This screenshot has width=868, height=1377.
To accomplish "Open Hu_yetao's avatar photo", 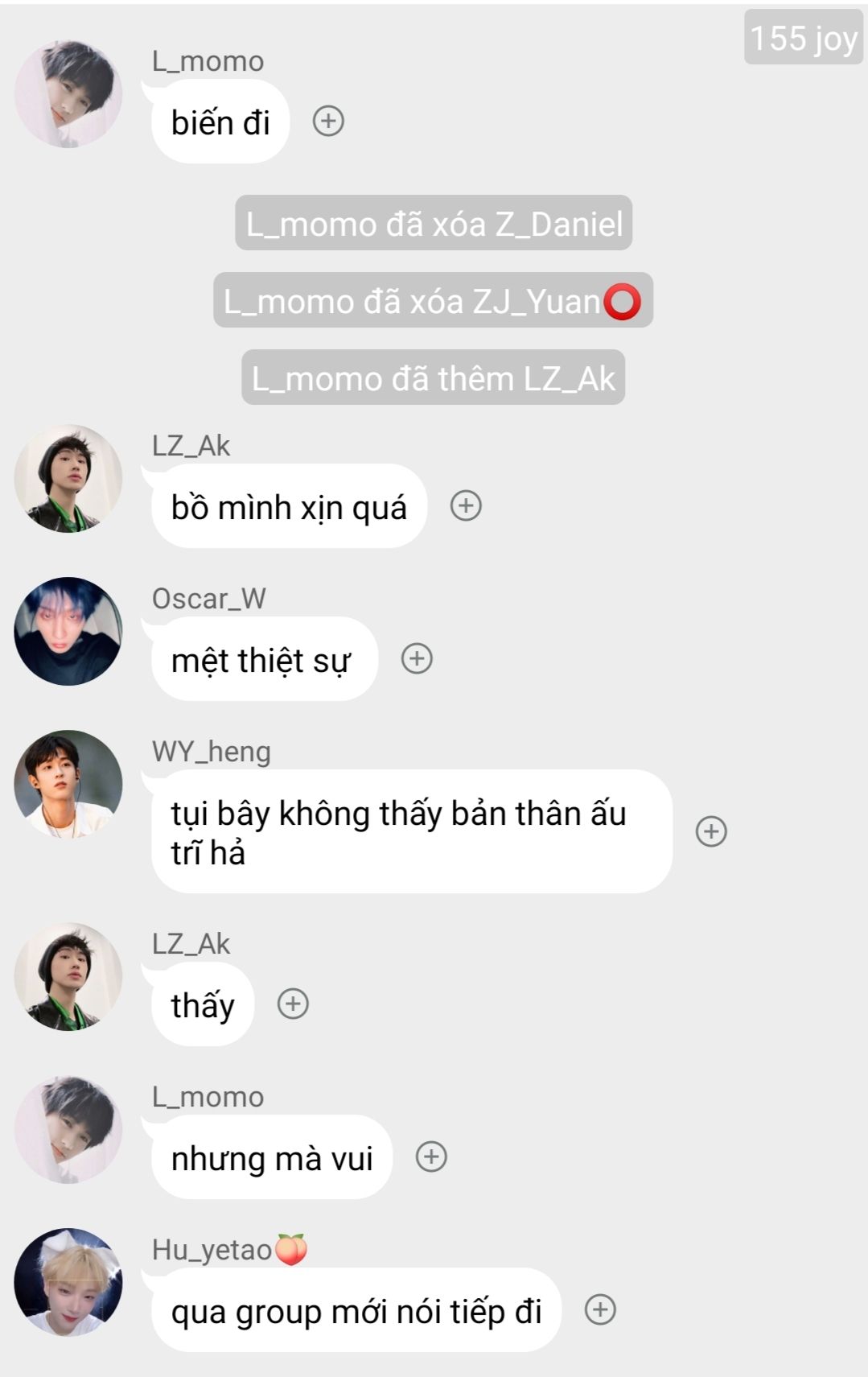I will click(x=68, y=1283).
